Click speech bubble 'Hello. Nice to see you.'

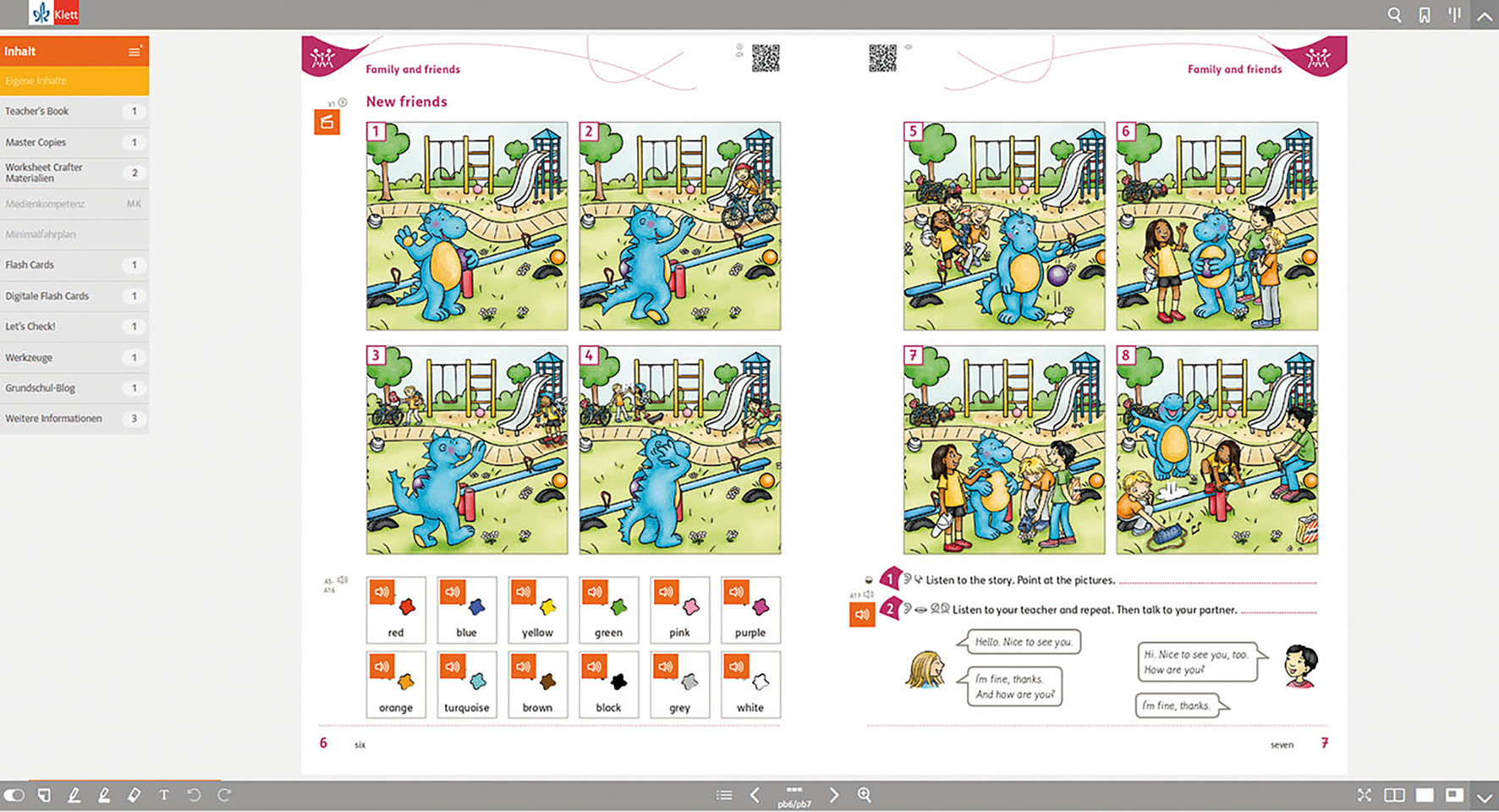[x=1021, y=642]
